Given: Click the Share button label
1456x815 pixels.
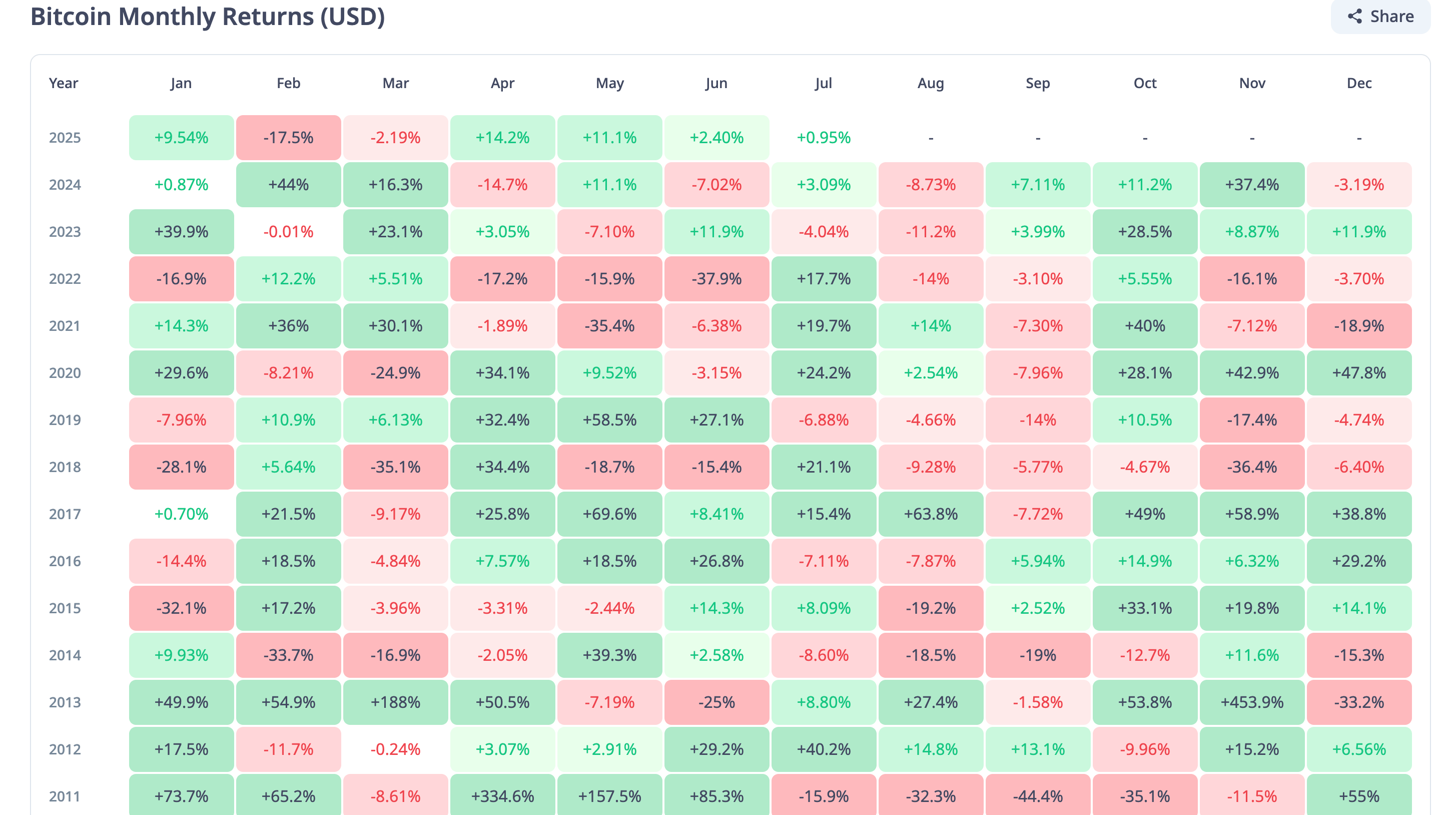Looking at the screenshot, I should click(x=1392, y=16).
